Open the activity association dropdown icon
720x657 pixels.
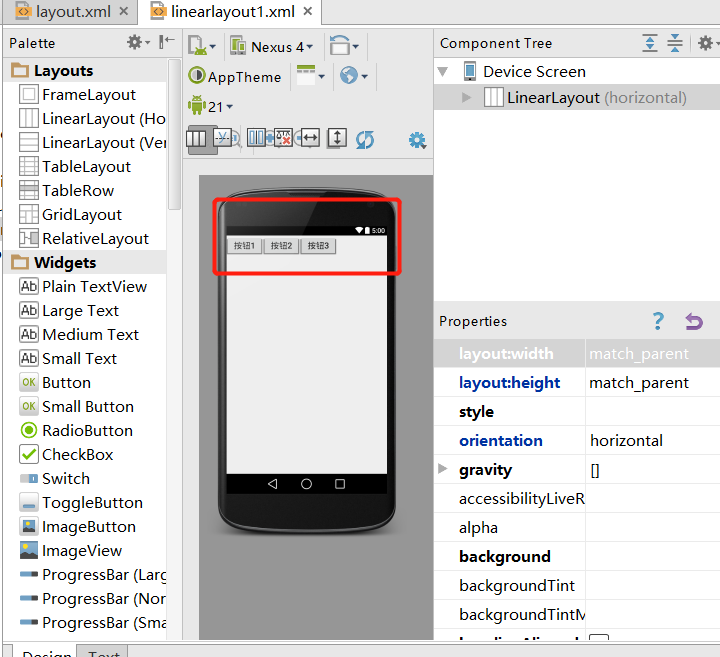click(x=310, y=75)
